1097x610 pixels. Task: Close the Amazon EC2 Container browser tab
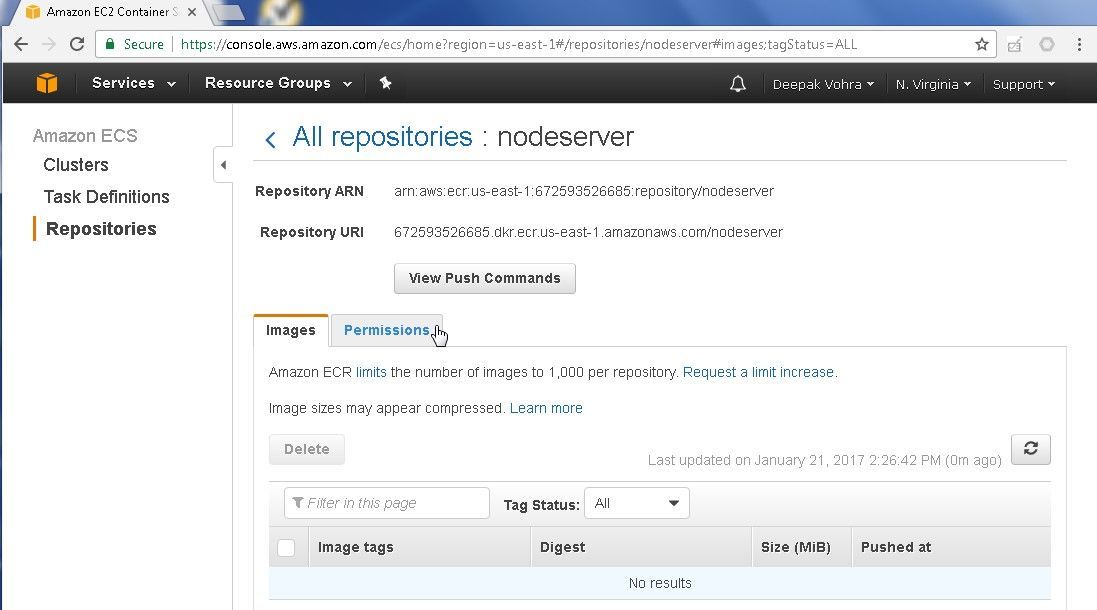(192, 12)
